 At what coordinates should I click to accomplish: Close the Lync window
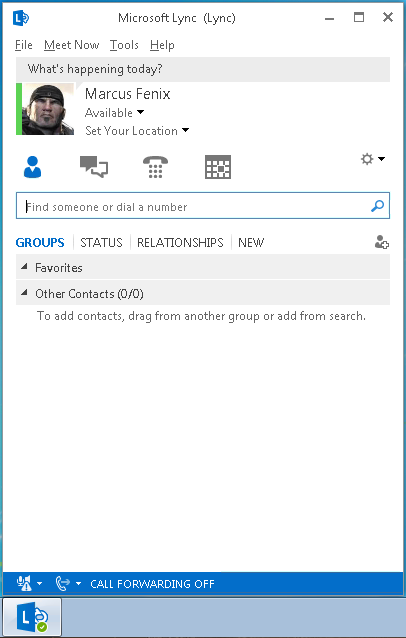coord(388,17)
